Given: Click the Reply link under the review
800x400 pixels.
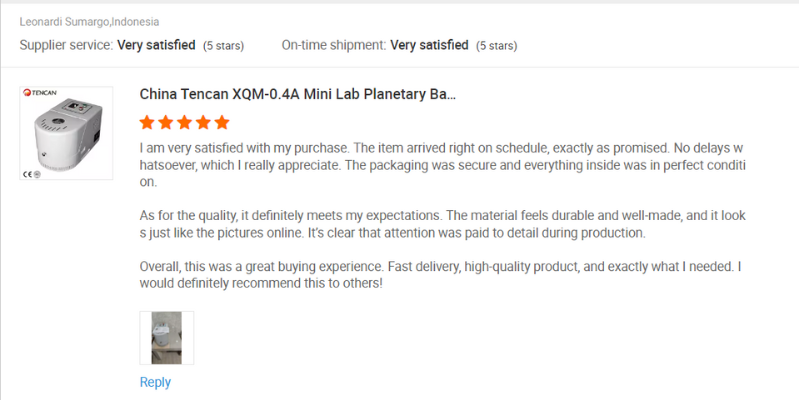Looking at the screenshot, I should (155, 382).
